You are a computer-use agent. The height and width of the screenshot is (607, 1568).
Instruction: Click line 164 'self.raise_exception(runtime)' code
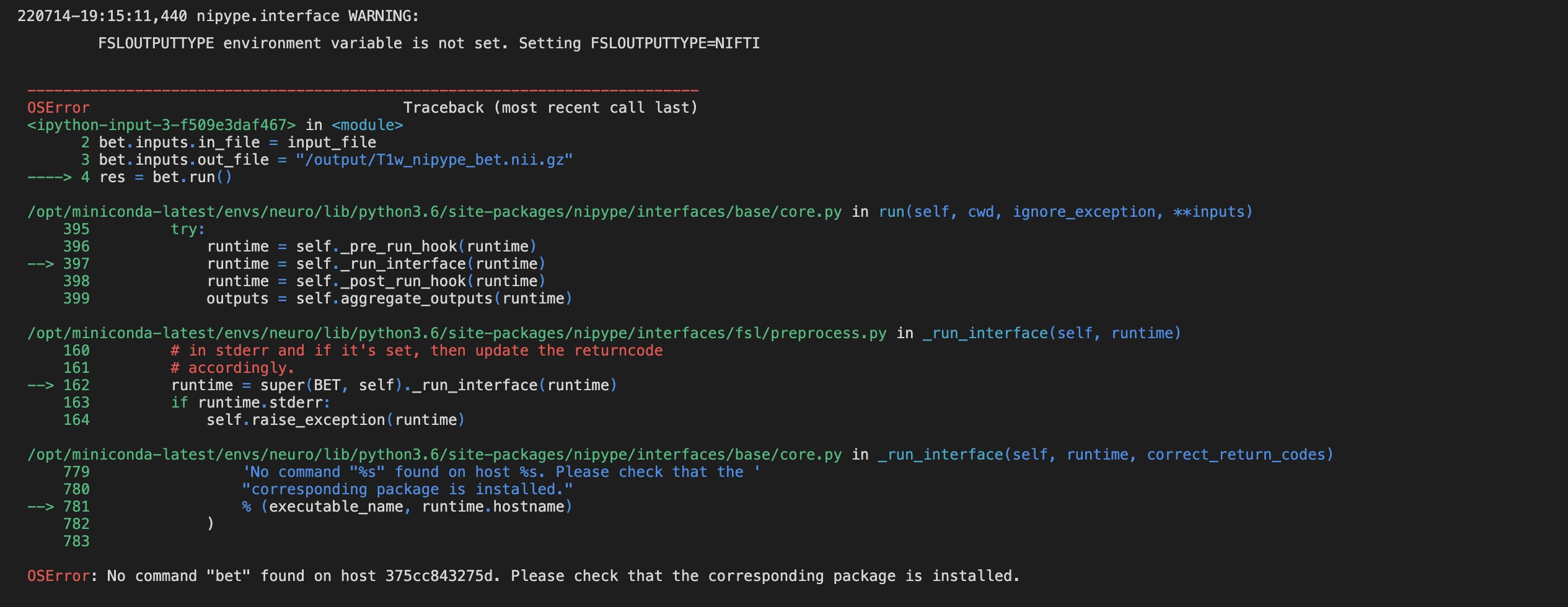336,420
